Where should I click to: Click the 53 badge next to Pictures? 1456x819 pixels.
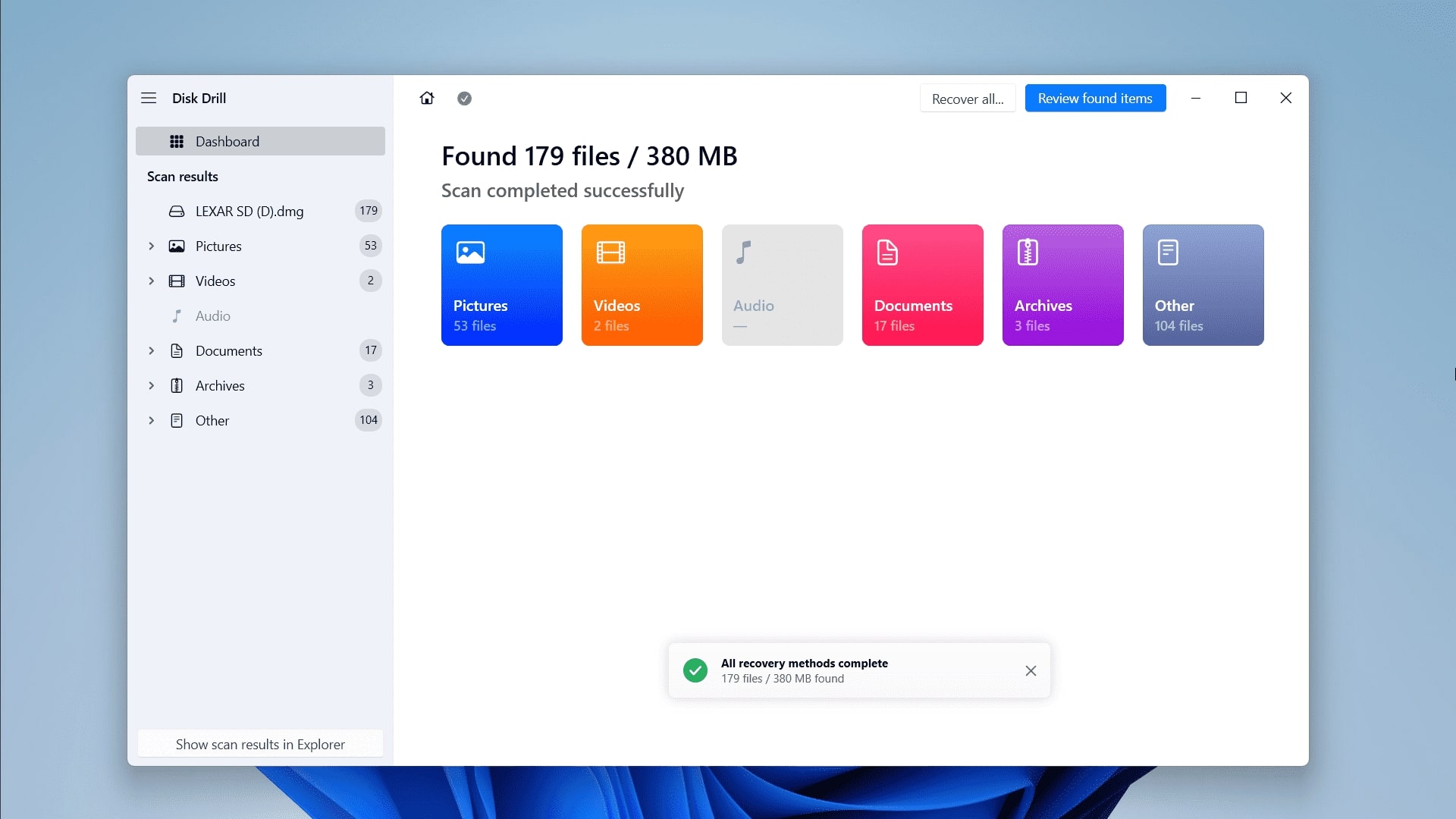point(370,246)
